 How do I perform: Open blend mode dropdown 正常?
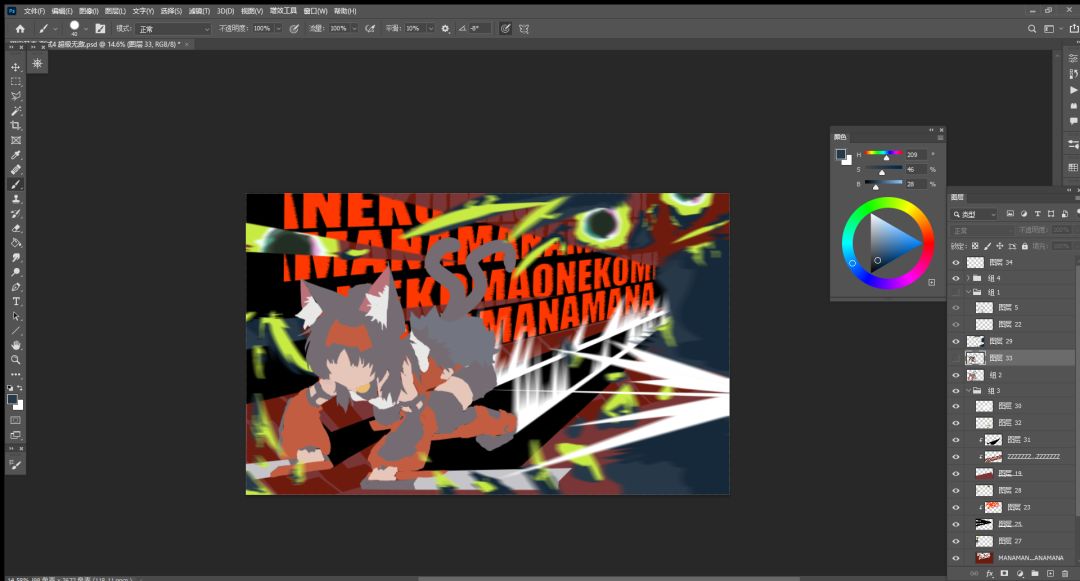tap(173, 29)
